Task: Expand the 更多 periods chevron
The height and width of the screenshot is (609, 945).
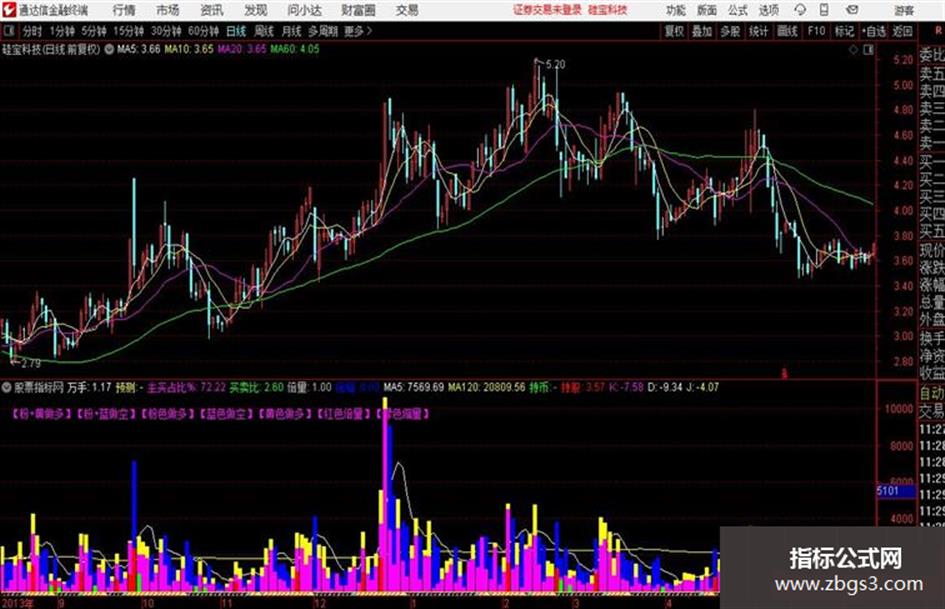Action: (359, 31)
